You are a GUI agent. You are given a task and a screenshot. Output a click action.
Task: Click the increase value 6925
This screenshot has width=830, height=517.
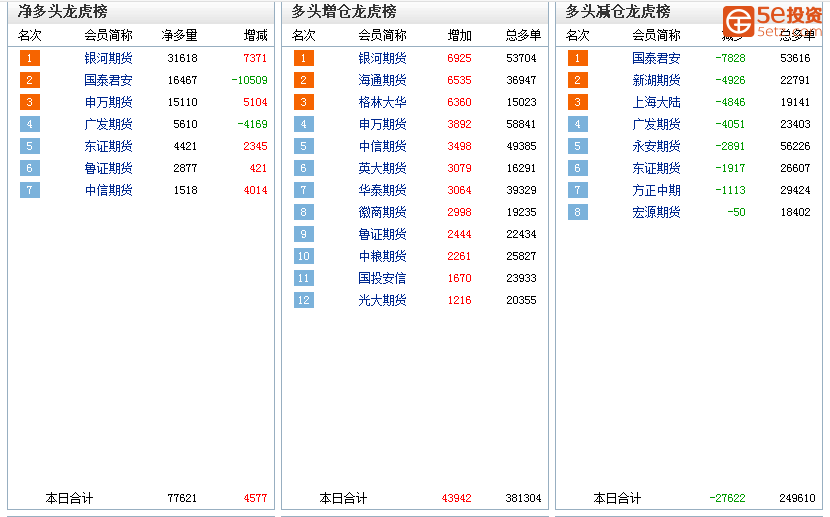pyautogui.click(x=459, y=58)
